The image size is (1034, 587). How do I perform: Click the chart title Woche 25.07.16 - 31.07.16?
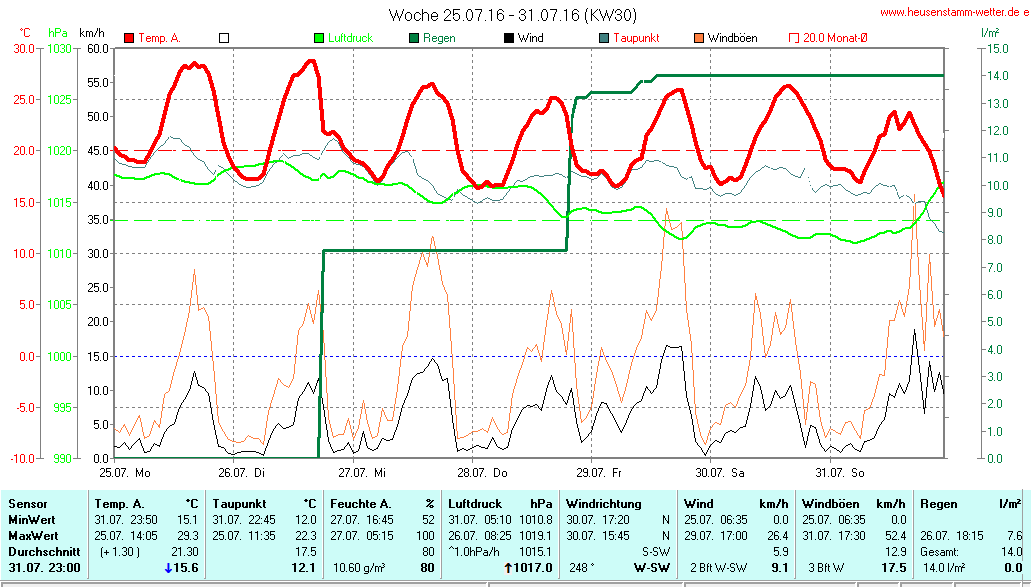point(512,15)
